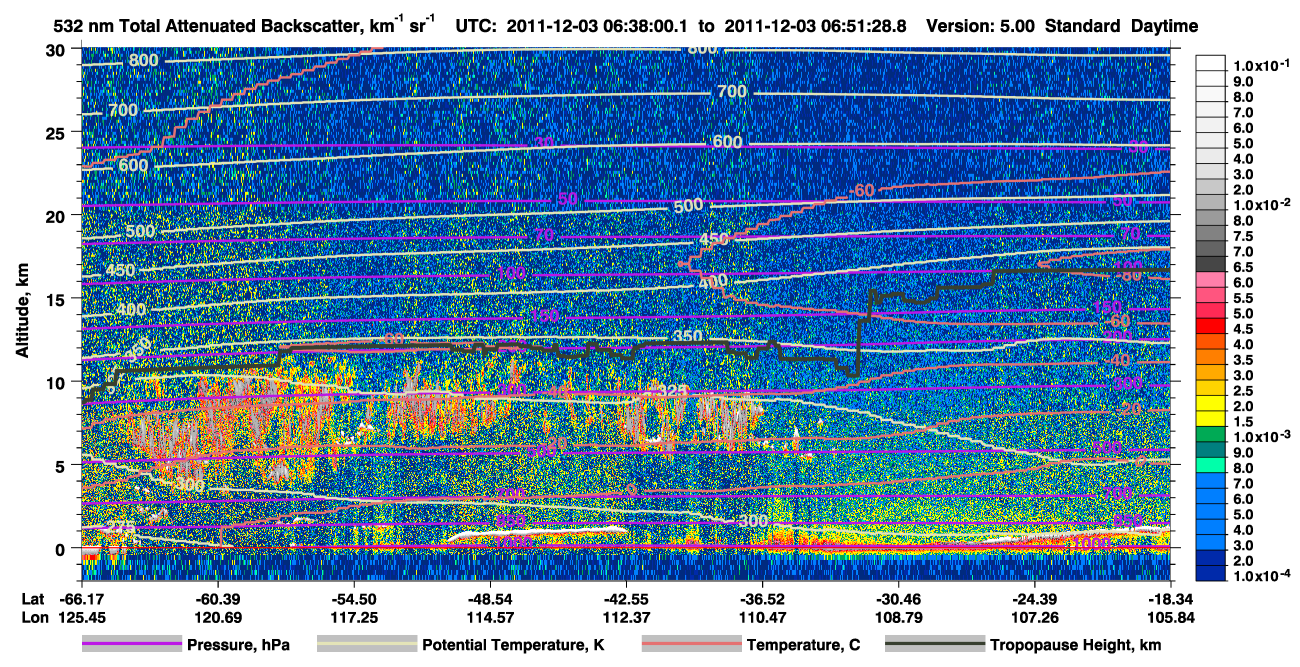Viewport: 1300px width, 667px height.
Task: Click the longitude value 108.79
Action: tap(898, 616)
